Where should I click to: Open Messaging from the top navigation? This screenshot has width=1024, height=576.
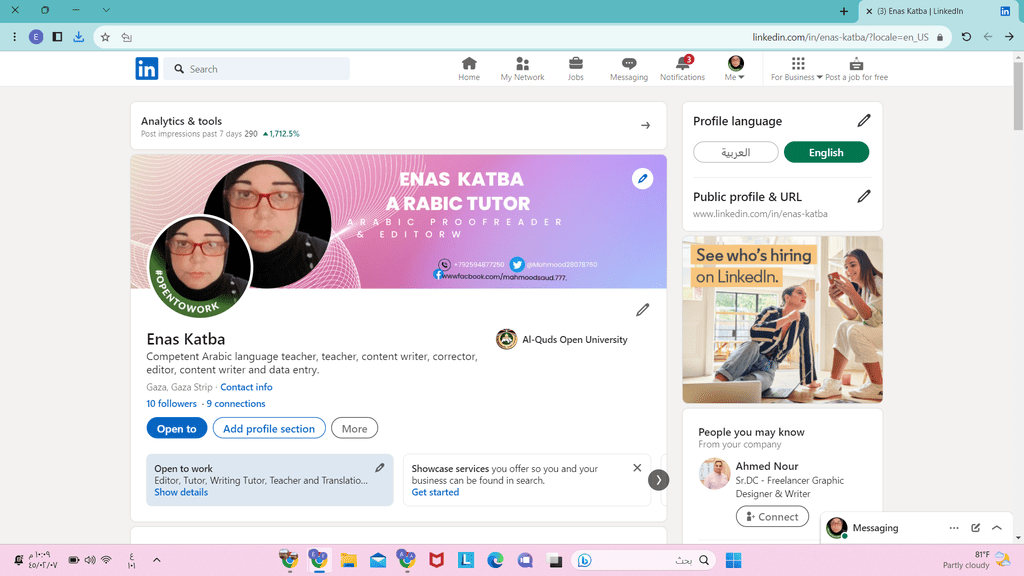tap(628, 69)
